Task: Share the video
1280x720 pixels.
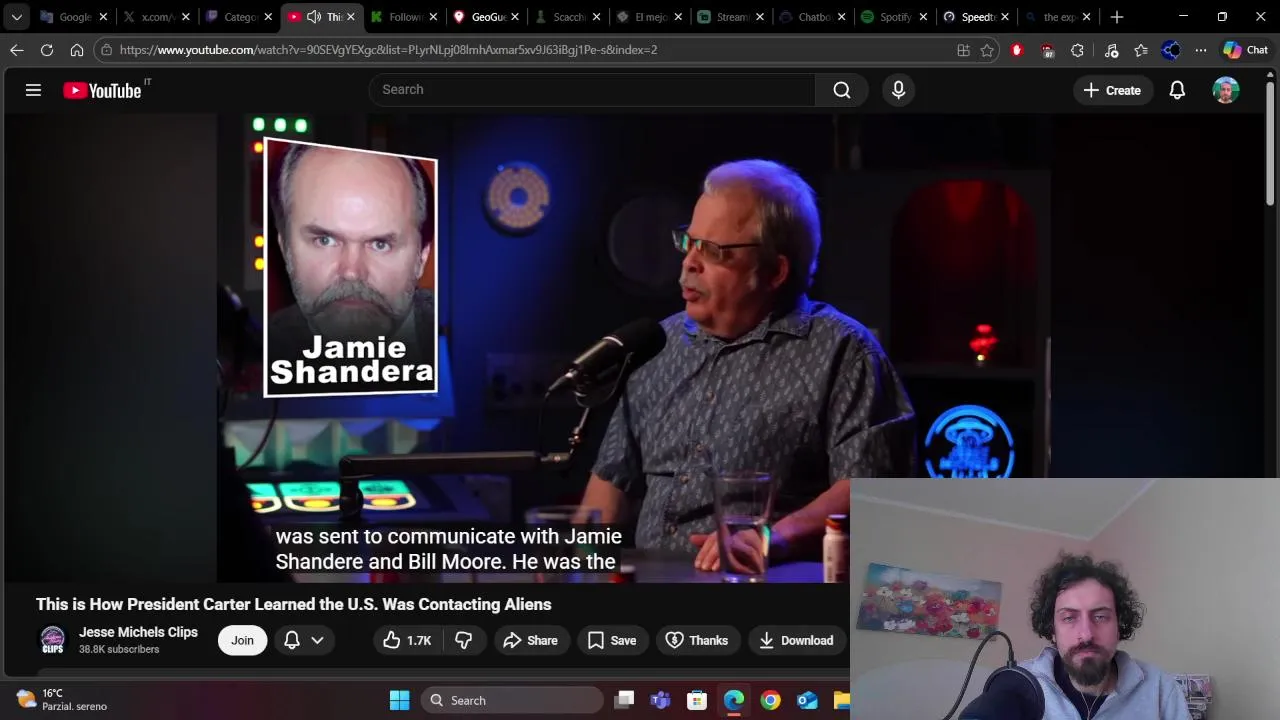Action: coord(530,640)
